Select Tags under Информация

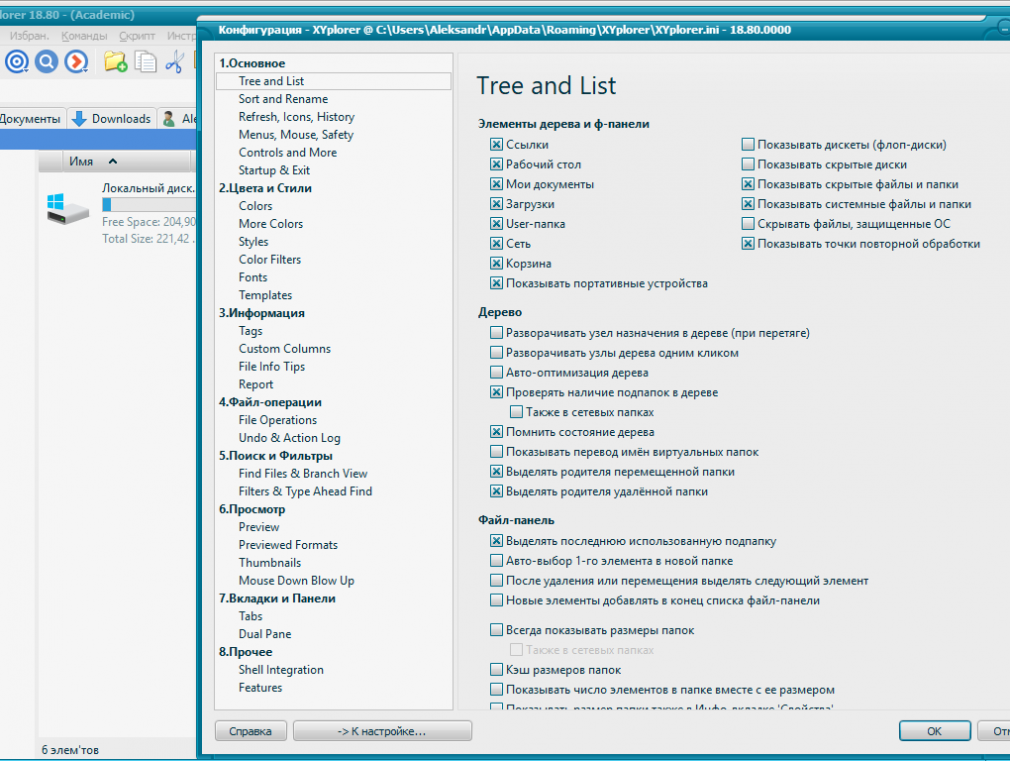(x=250, y=331)
